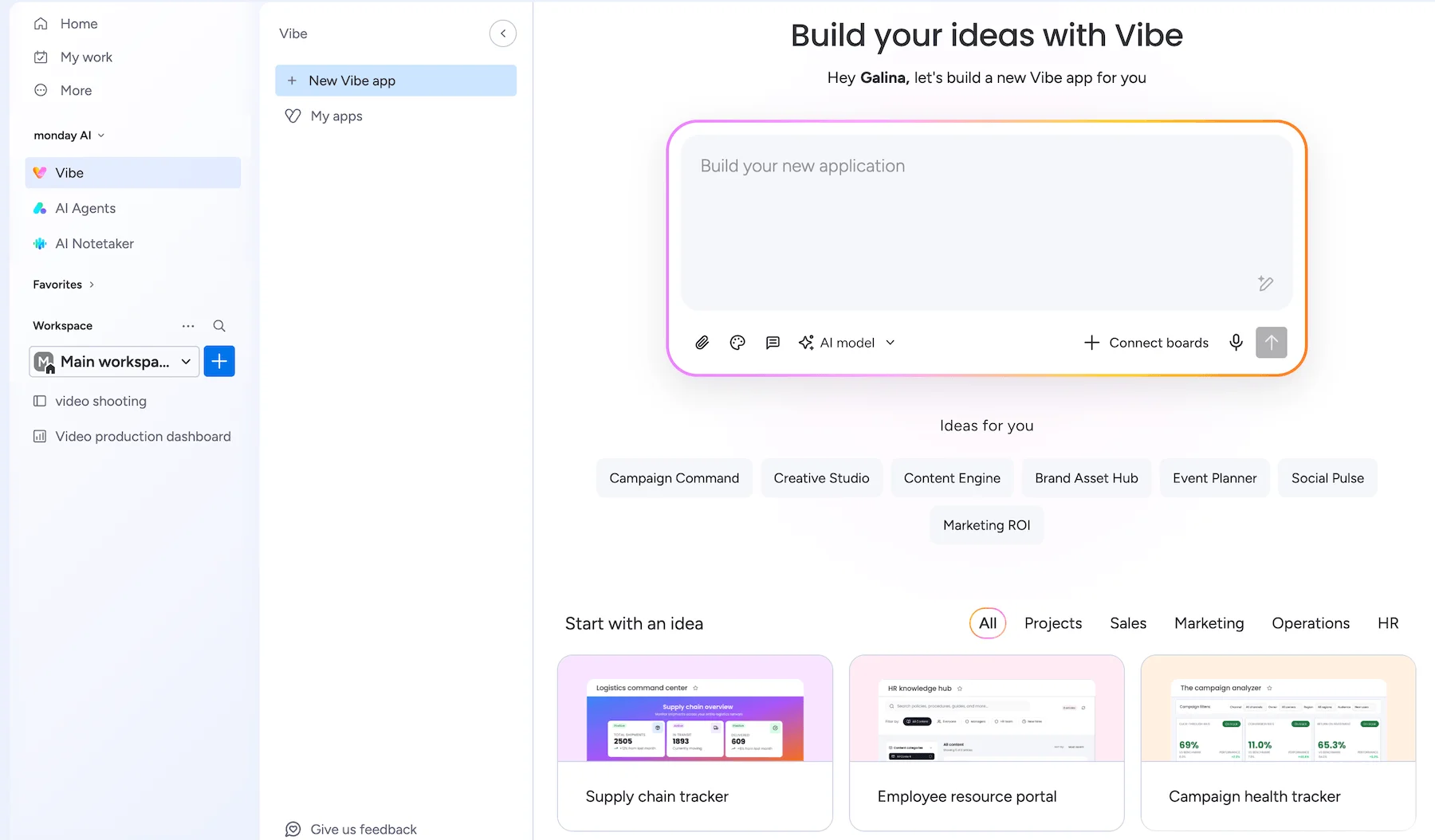
Task: Open My work calendar icon
Action: 41,57
